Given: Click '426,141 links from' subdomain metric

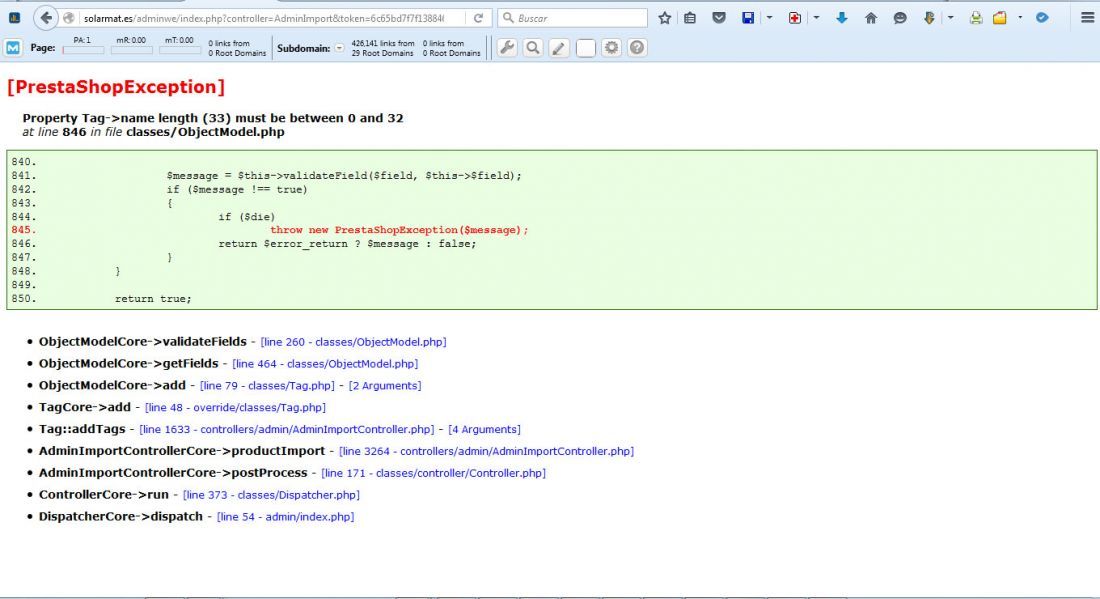Looking at the screenshot, I should pyautogui.click(x=383, y=43).
